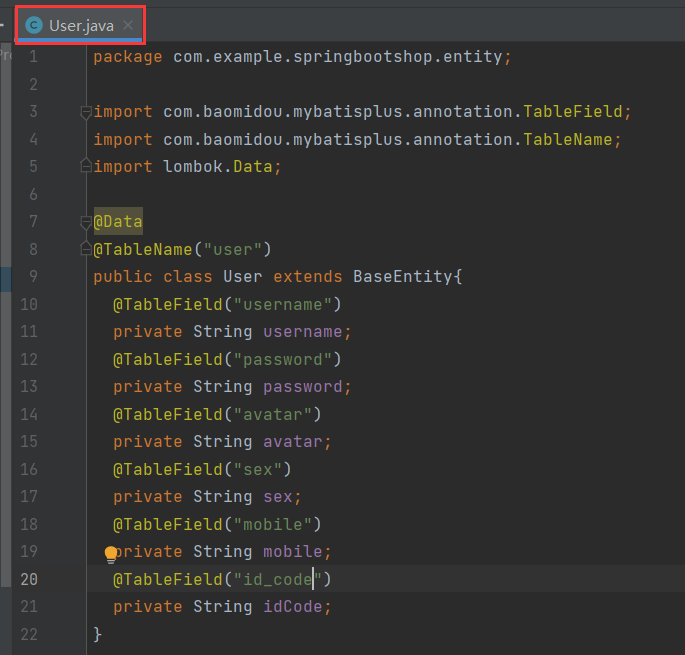Image resolution: width=685 pixels, height=655 pixels.
Task: Switch to the User.java tab
Action: [81, 25]
